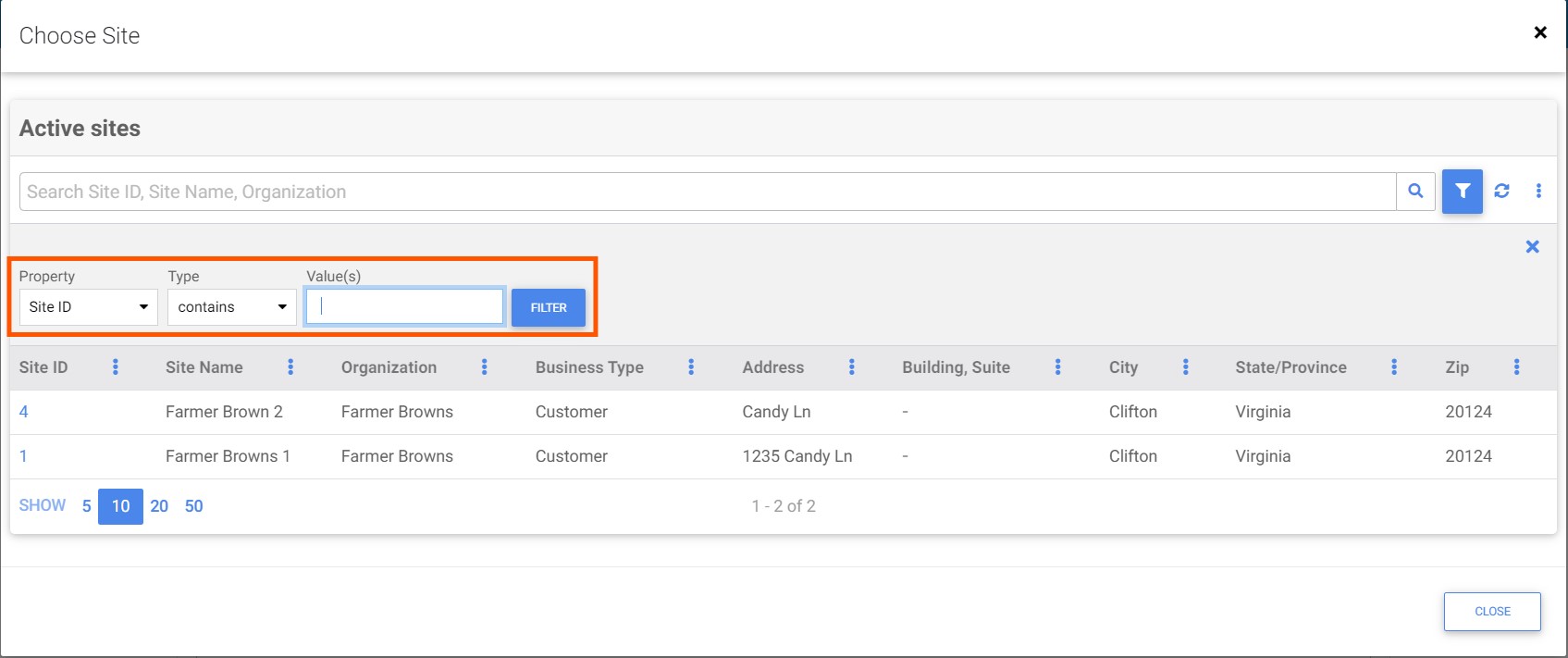Open Site ID column options menu
Viewport: 1568px width, 658px height.
tap(116, 367)
